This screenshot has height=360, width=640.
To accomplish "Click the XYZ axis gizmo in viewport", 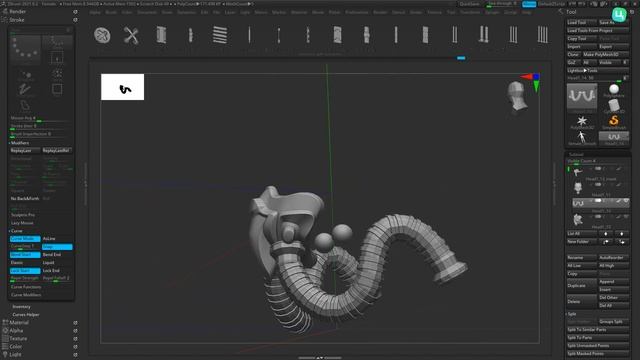I will [532, 82].
